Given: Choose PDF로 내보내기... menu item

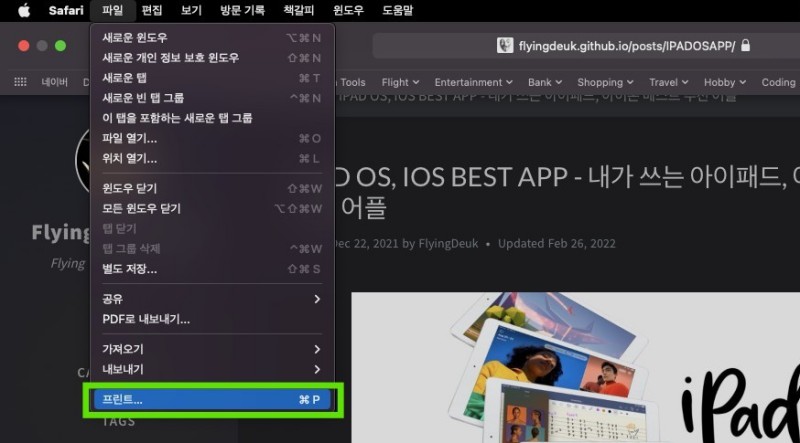Looking at the screenshot, I should click(x=212, y=319).
